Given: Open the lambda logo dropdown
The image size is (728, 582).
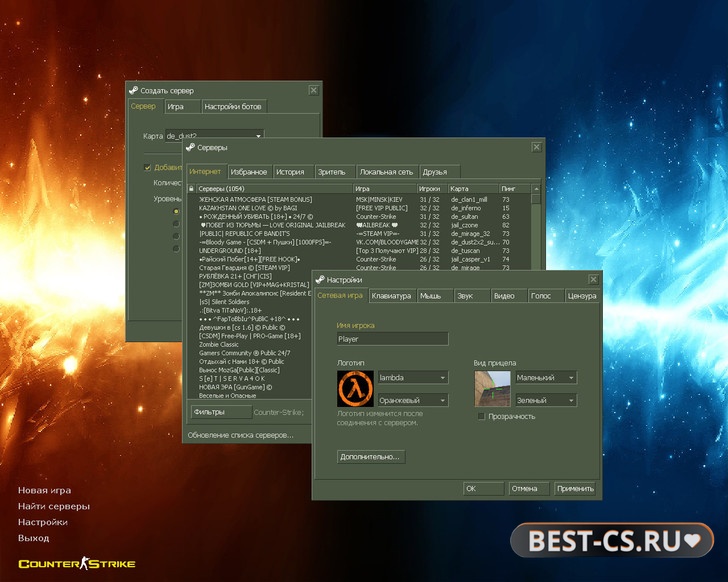Looking at the screenshot, I should [413, 377].
